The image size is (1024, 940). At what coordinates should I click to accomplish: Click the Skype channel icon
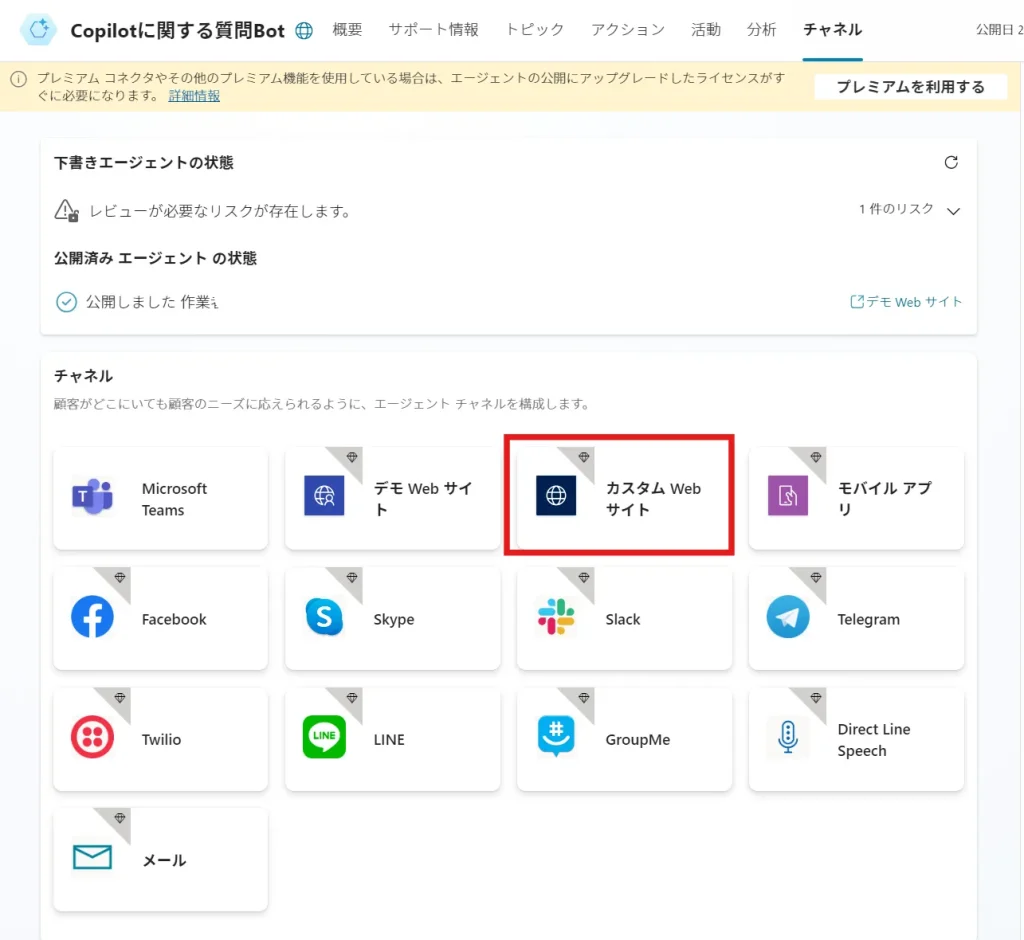(324, 618)
